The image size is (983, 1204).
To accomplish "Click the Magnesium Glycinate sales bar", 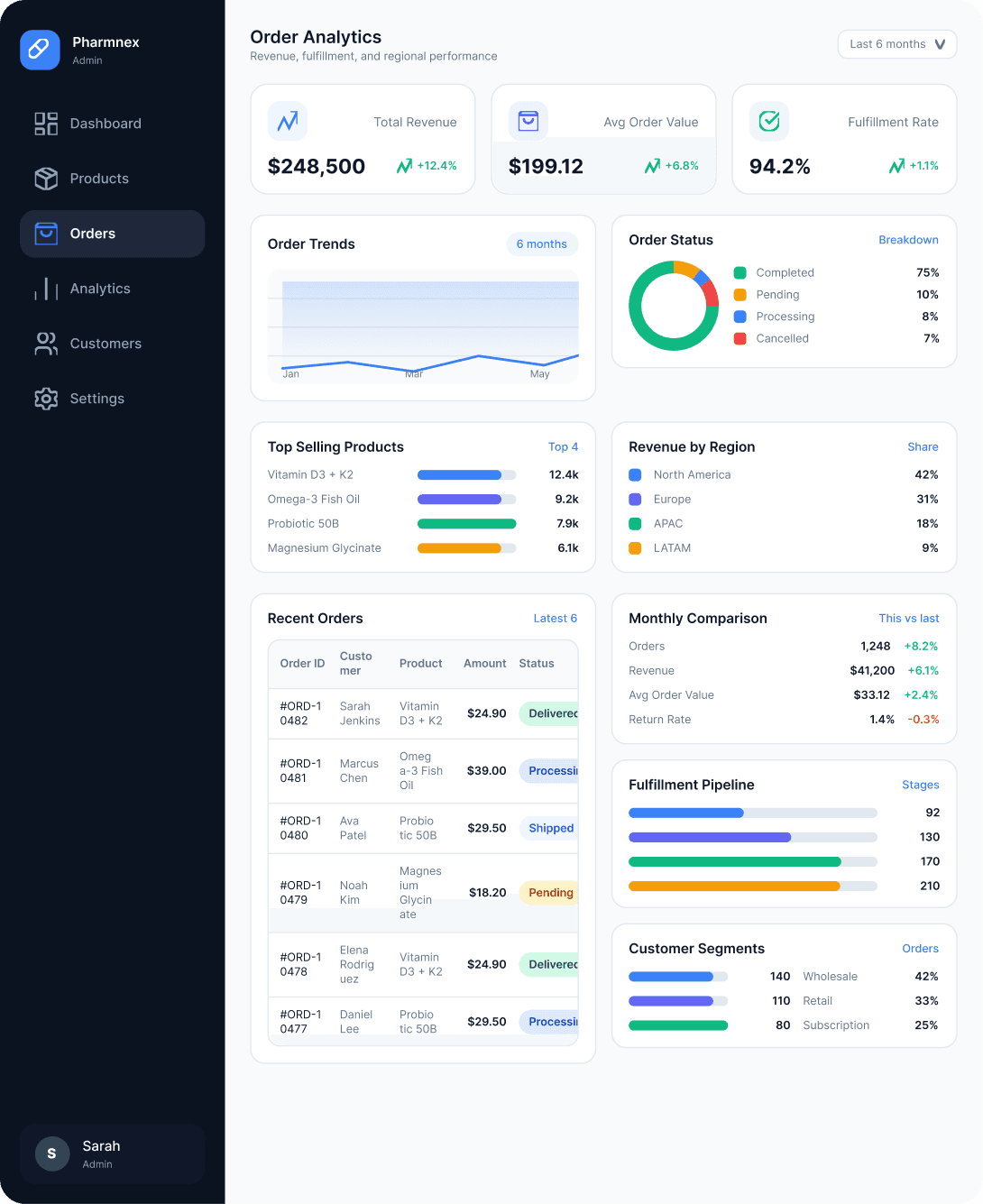I will pos(467,548).
